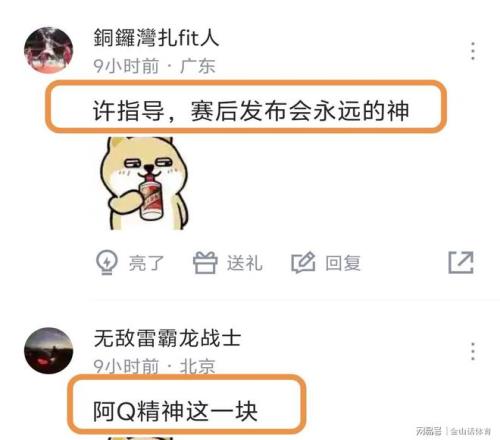Select comment text 许指导，赛后发布会永远的神
Viewport: 500px width, 440px height.
tap(251, 111)
